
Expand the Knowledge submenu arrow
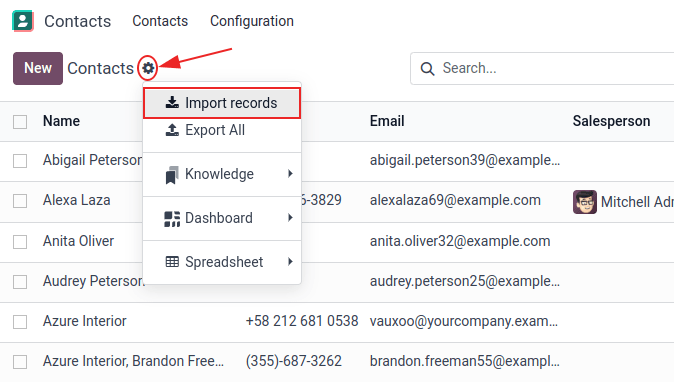pyautogui.click(x=291, y=174)
